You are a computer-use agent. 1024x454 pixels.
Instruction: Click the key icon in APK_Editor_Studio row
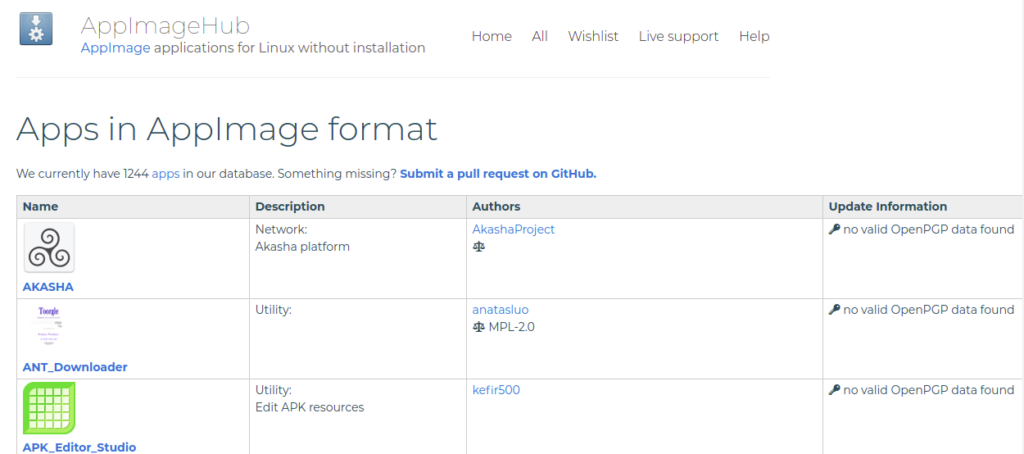(834, 390)
